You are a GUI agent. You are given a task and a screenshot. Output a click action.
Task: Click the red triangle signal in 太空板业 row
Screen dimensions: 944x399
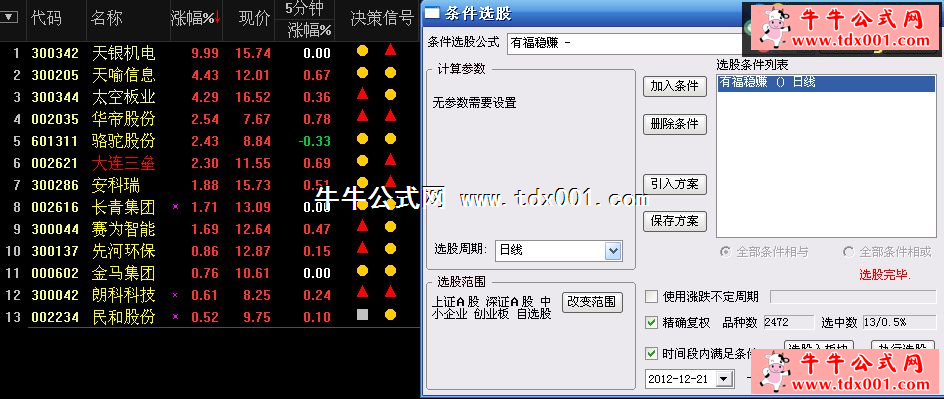pyautogui.click(x=362, y=94)
